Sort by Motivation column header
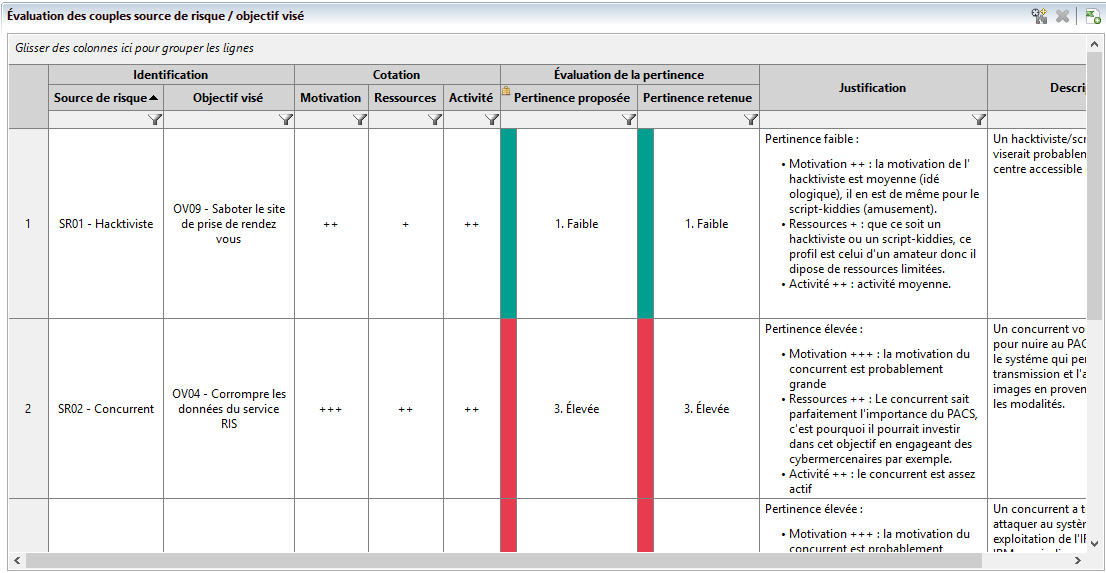This screenshot has width=1106, height=573. (331, 98)
